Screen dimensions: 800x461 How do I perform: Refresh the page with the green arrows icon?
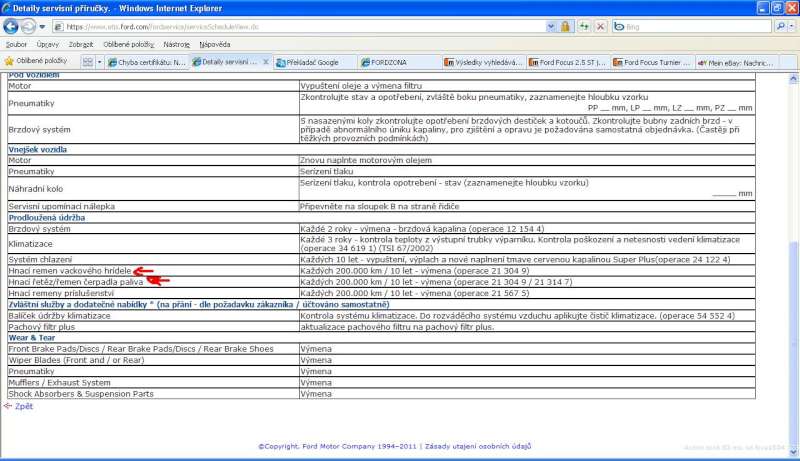(583, 26)
